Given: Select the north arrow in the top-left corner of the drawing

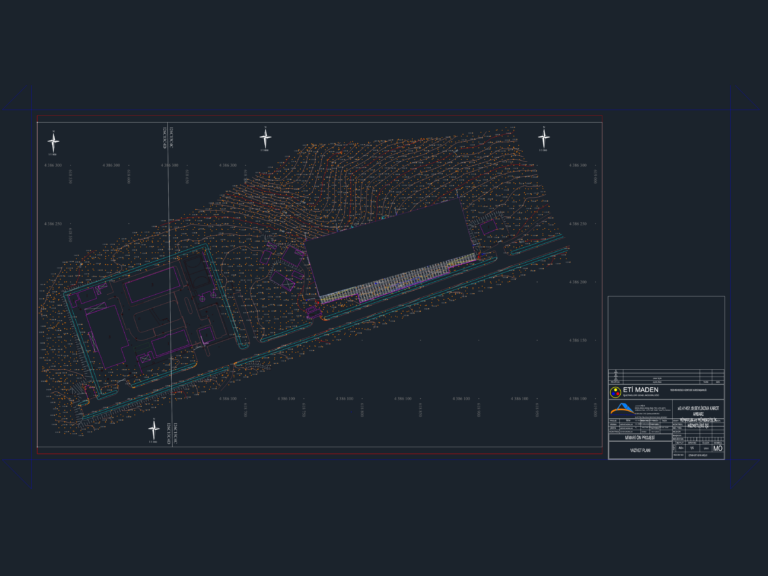Looking at the screenshot, I should 53,143.
